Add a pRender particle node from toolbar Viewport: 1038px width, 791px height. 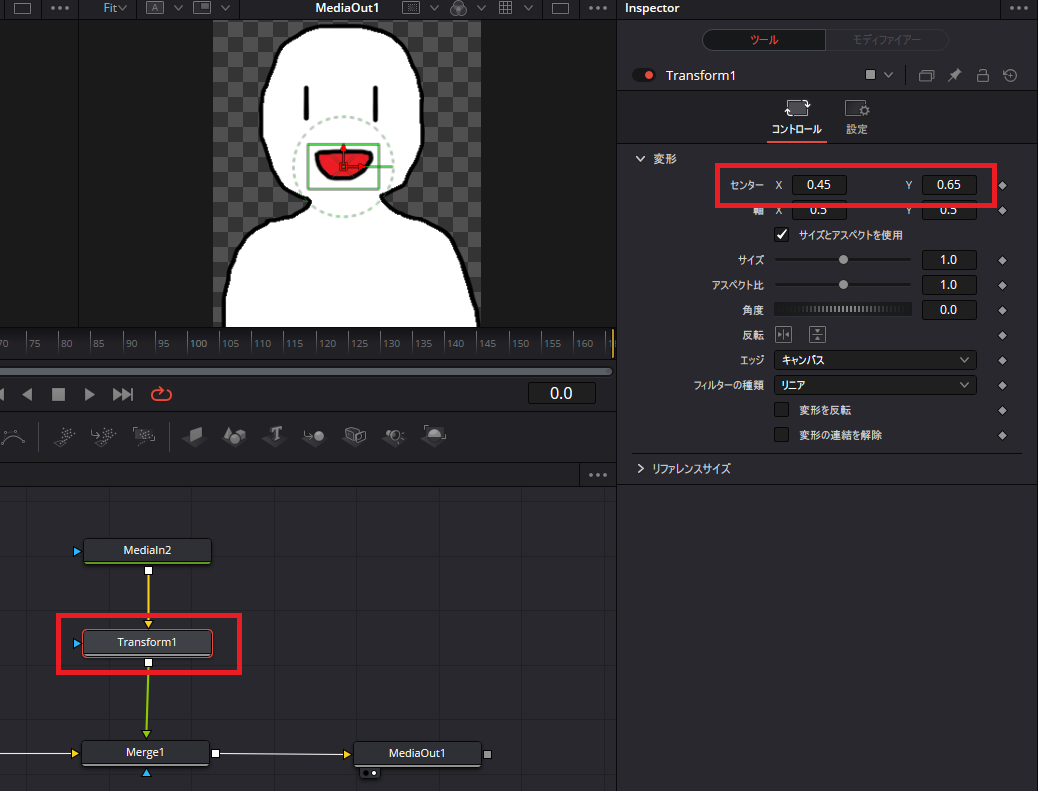[144, 436]
